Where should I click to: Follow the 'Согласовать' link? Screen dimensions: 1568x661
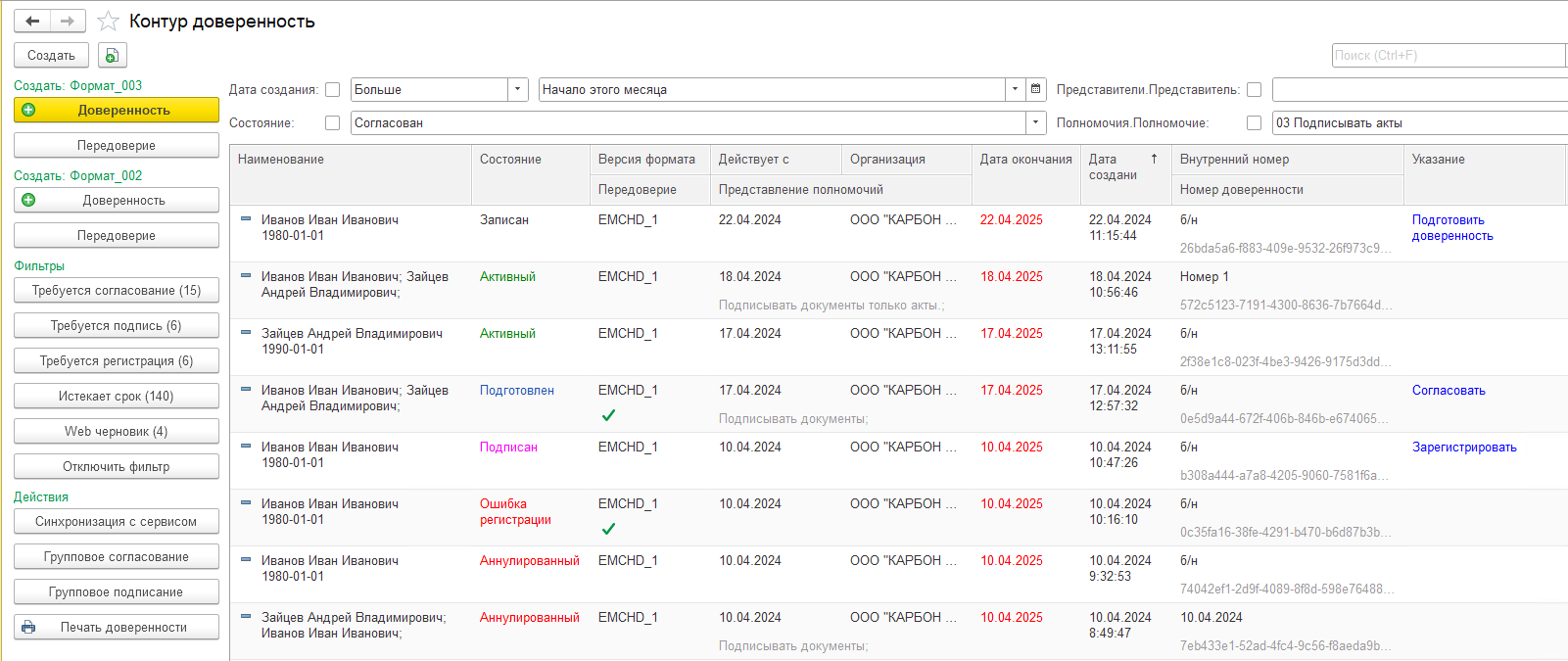pos(1449,390)
